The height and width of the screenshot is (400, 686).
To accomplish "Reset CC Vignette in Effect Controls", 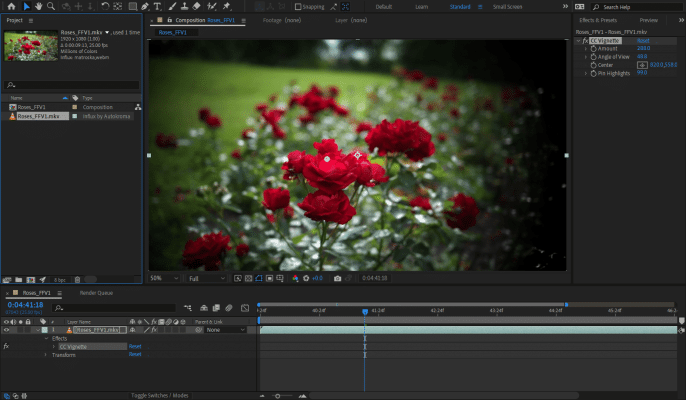I will (x=644, y=40).
